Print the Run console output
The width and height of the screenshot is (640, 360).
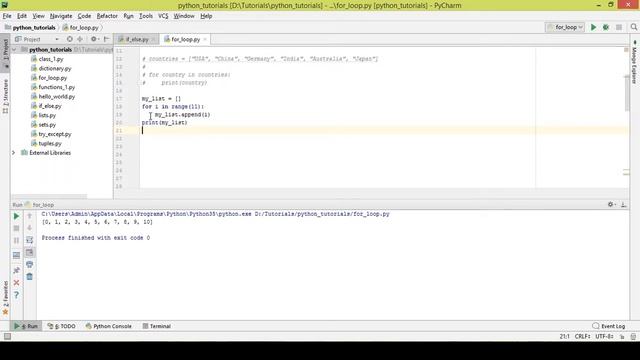point(29,264)
